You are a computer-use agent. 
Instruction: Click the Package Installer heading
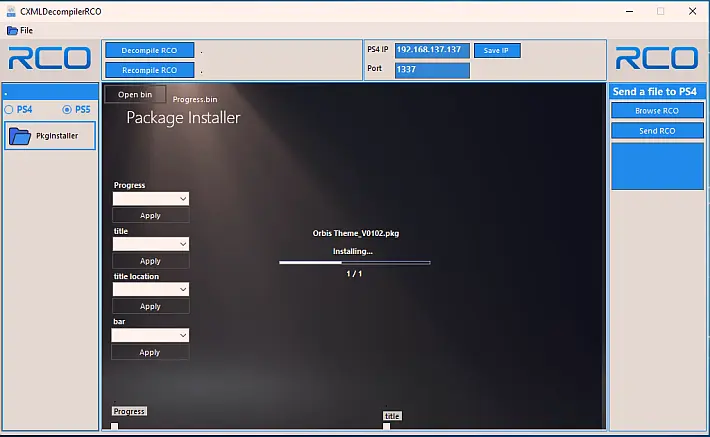[183, 118]
